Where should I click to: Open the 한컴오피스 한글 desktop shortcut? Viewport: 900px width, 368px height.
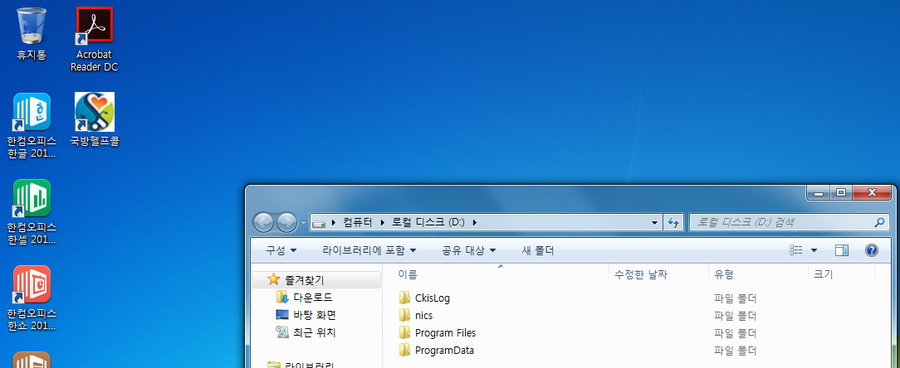pyautogui.click(x=32, y=126)
